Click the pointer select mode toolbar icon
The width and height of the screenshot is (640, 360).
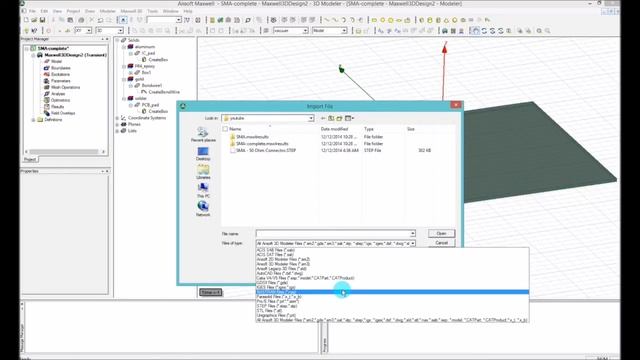(x=123, y=20)
